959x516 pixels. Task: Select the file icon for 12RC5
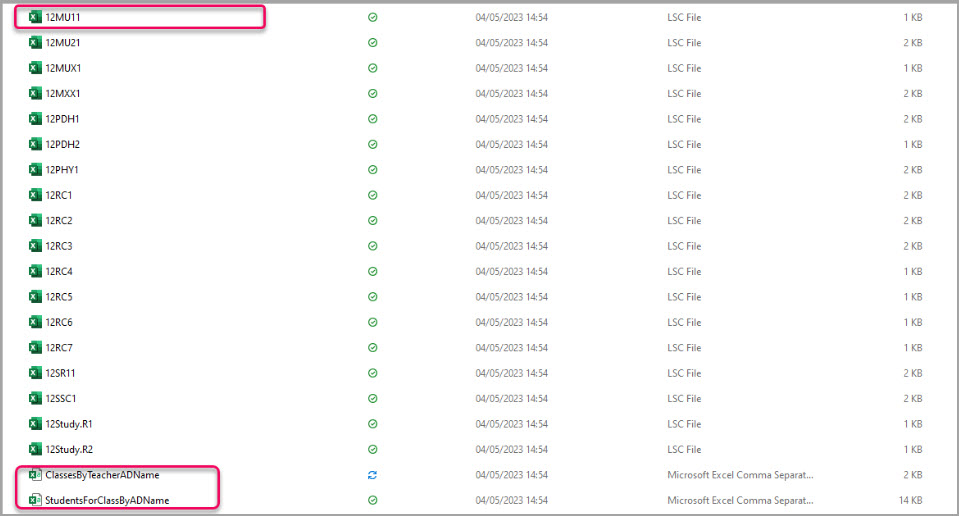coord(35,297)
